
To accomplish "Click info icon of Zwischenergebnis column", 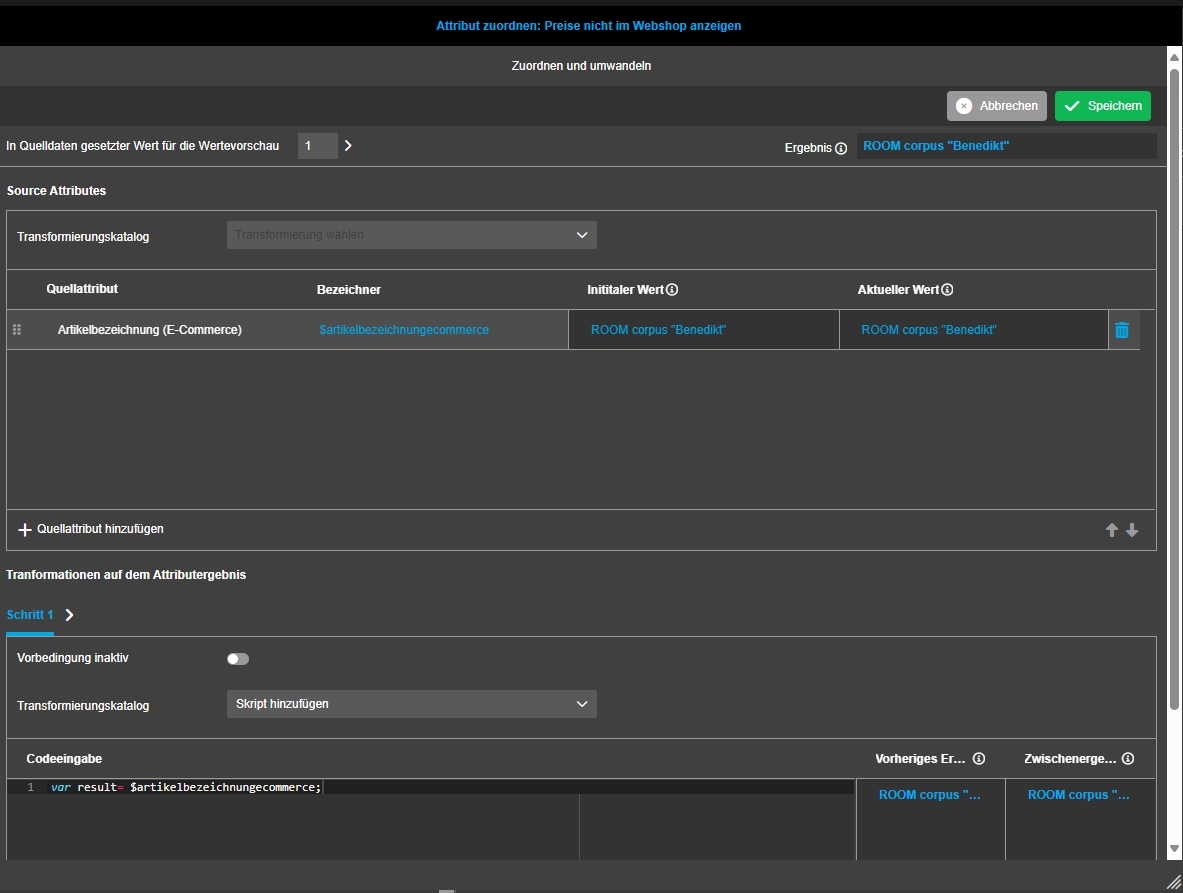I will (1128, 759).
